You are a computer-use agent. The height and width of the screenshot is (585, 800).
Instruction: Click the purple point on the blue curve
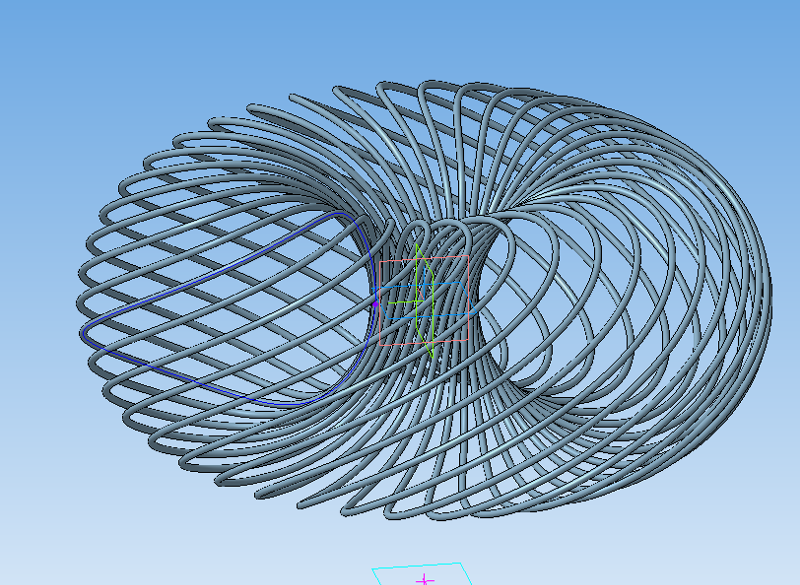(x=375, y=304)
